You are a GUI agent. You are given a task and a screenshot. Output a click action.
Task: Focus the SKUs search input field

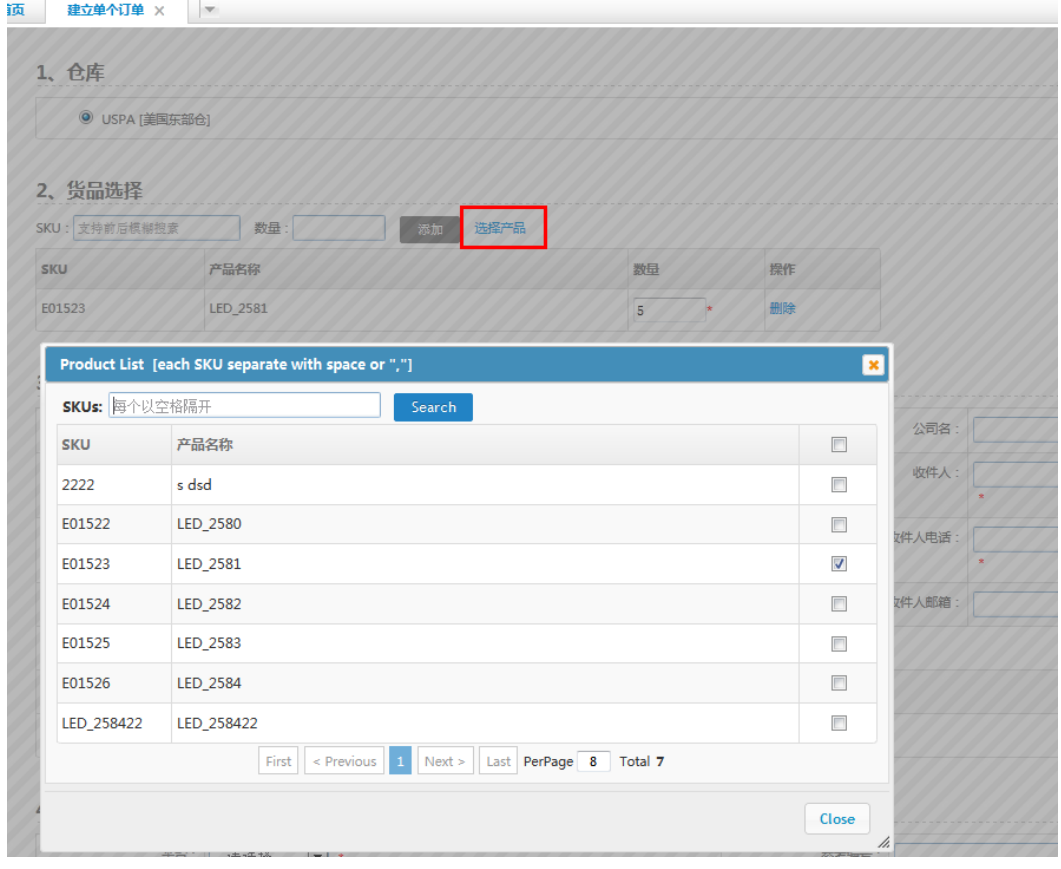(x=245, y=406)
